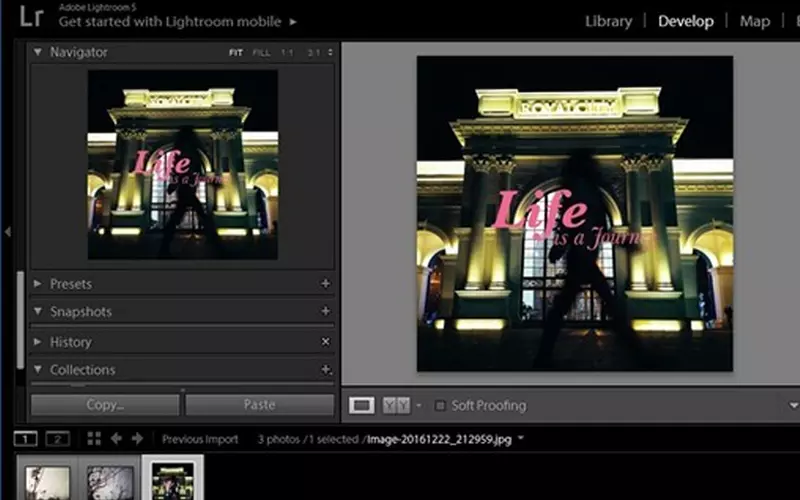Viewport: 800px width, 500px height.
Task: Click the Paste button
Action: pos(260,405)
